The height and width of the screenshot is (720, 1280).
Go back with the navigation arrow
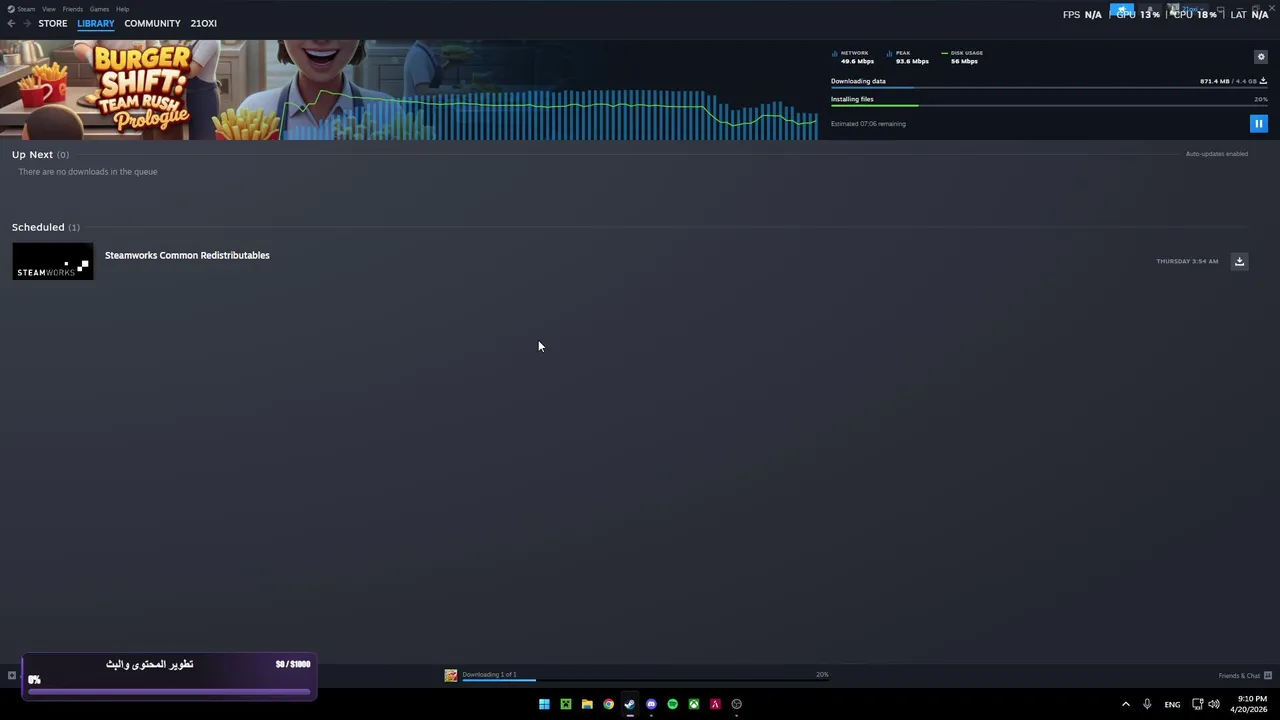[x=11, y=23]
